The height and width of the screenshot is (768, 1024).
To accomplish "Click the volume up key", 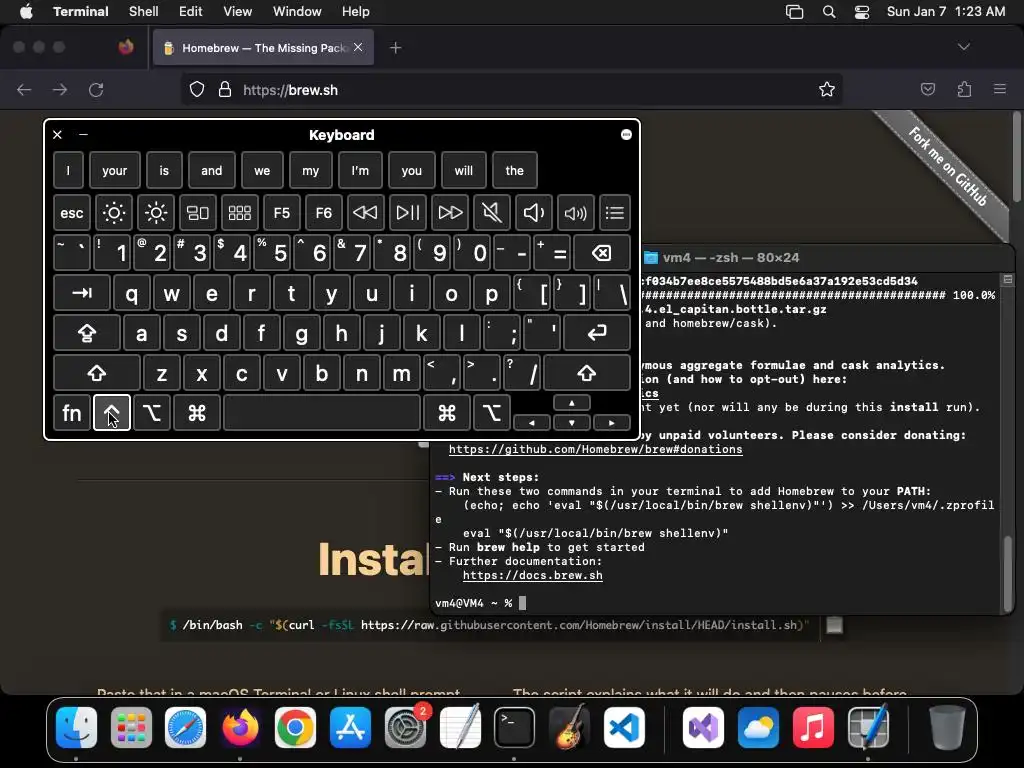I will click(575, 212).
